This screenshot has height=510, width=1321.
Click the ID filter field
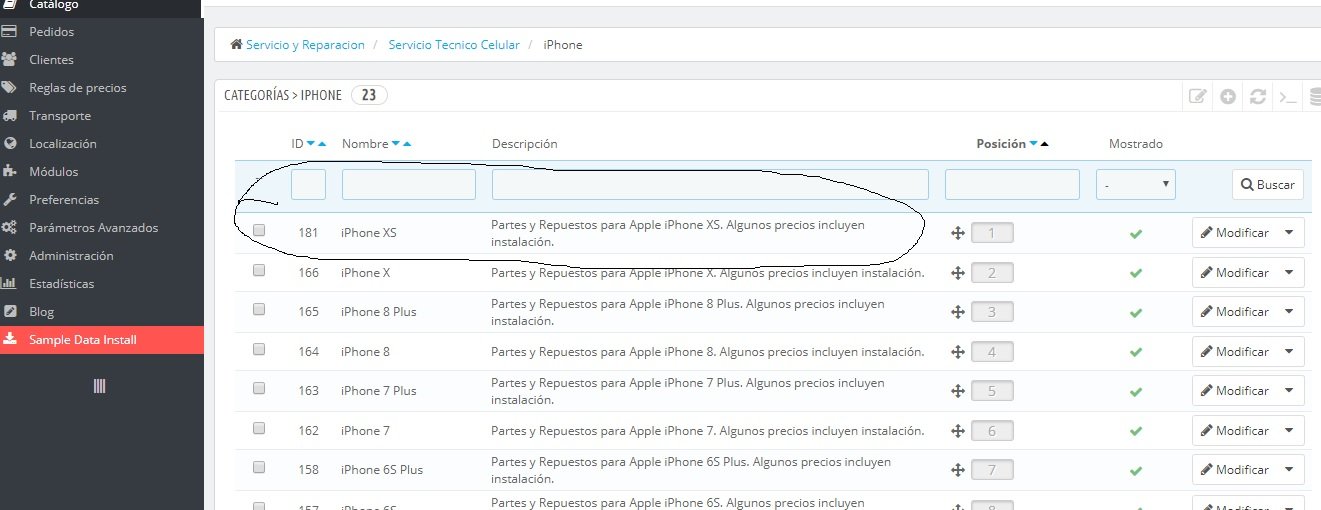pos(308,184)
